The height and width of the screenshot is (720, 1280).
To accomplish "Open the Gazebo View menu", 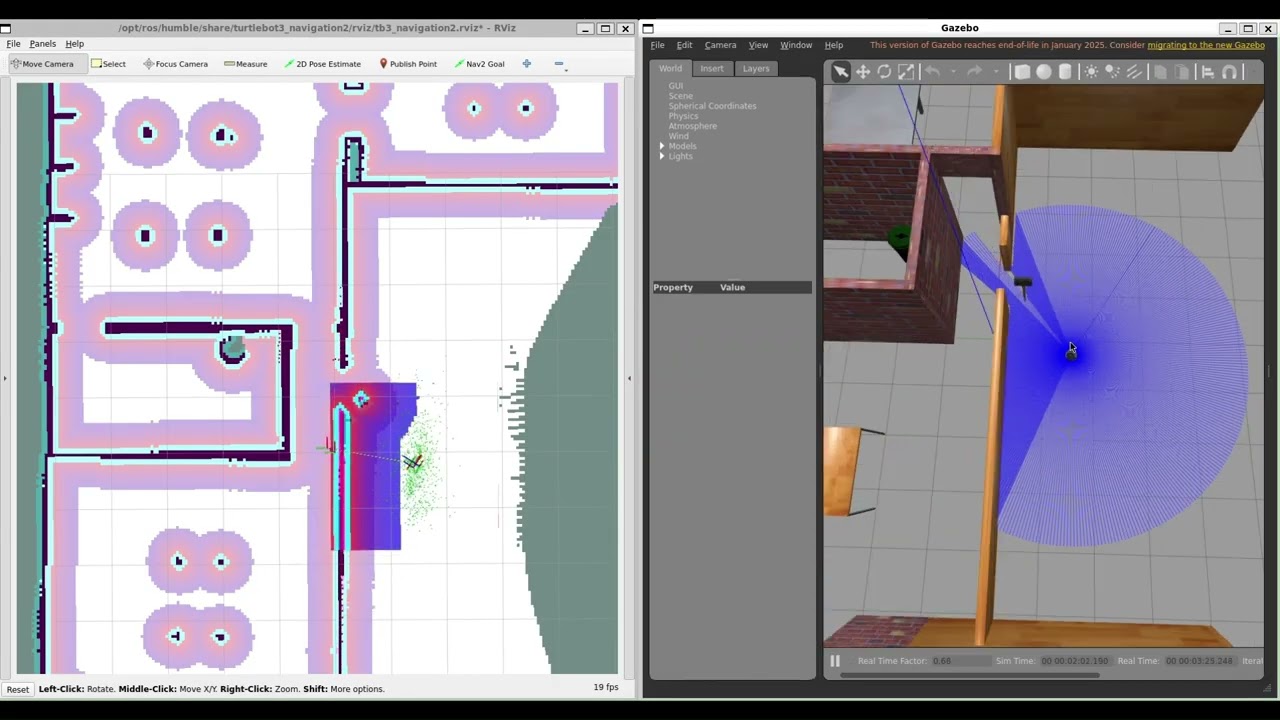I will tap(758, 45).
